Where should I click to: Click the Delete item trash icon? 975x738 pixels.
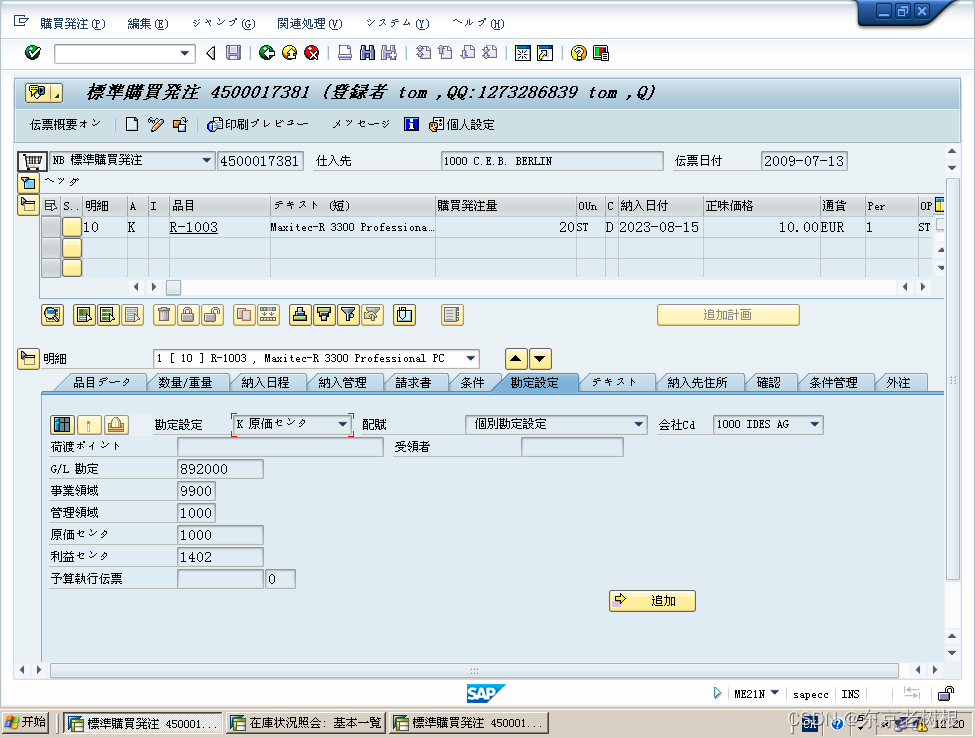164,315
